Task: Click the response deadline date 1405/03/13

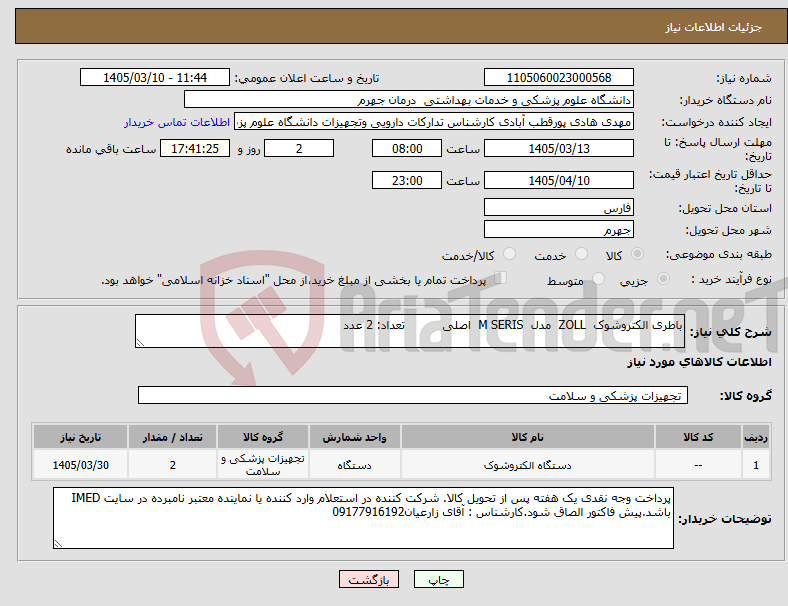Action: 559,148
